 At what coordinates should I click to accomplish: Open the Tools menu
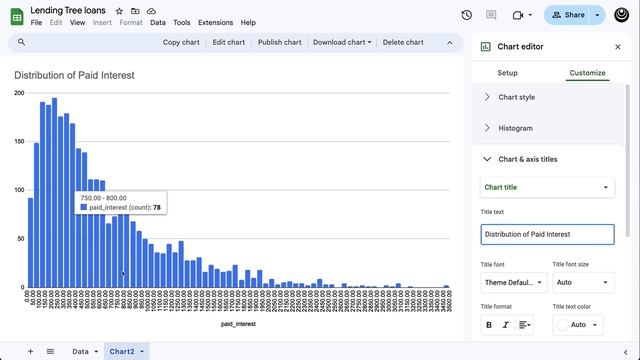[x=182, y=23]
